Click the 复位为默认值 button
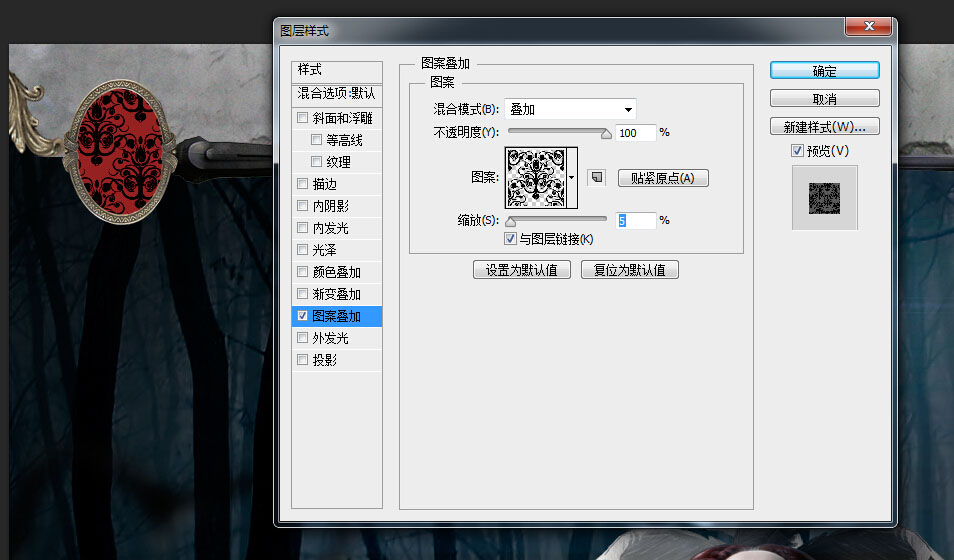 [630, 270]
